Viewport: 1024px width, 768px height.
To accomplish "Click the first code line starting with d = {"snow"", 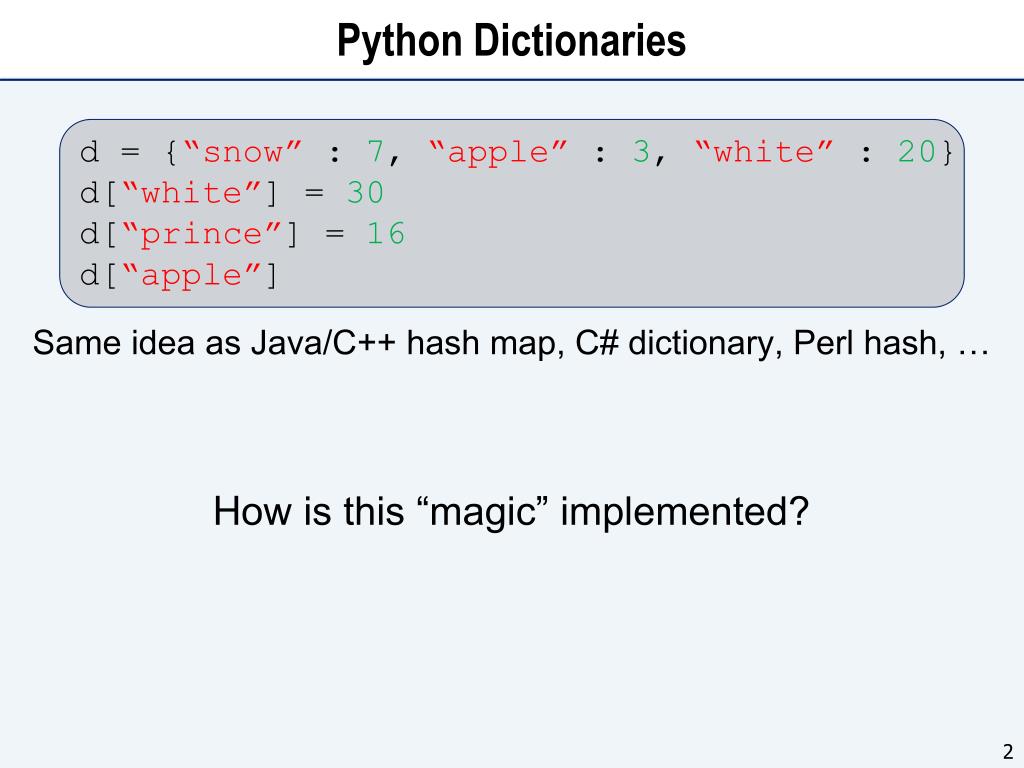I will coord(517,152).
